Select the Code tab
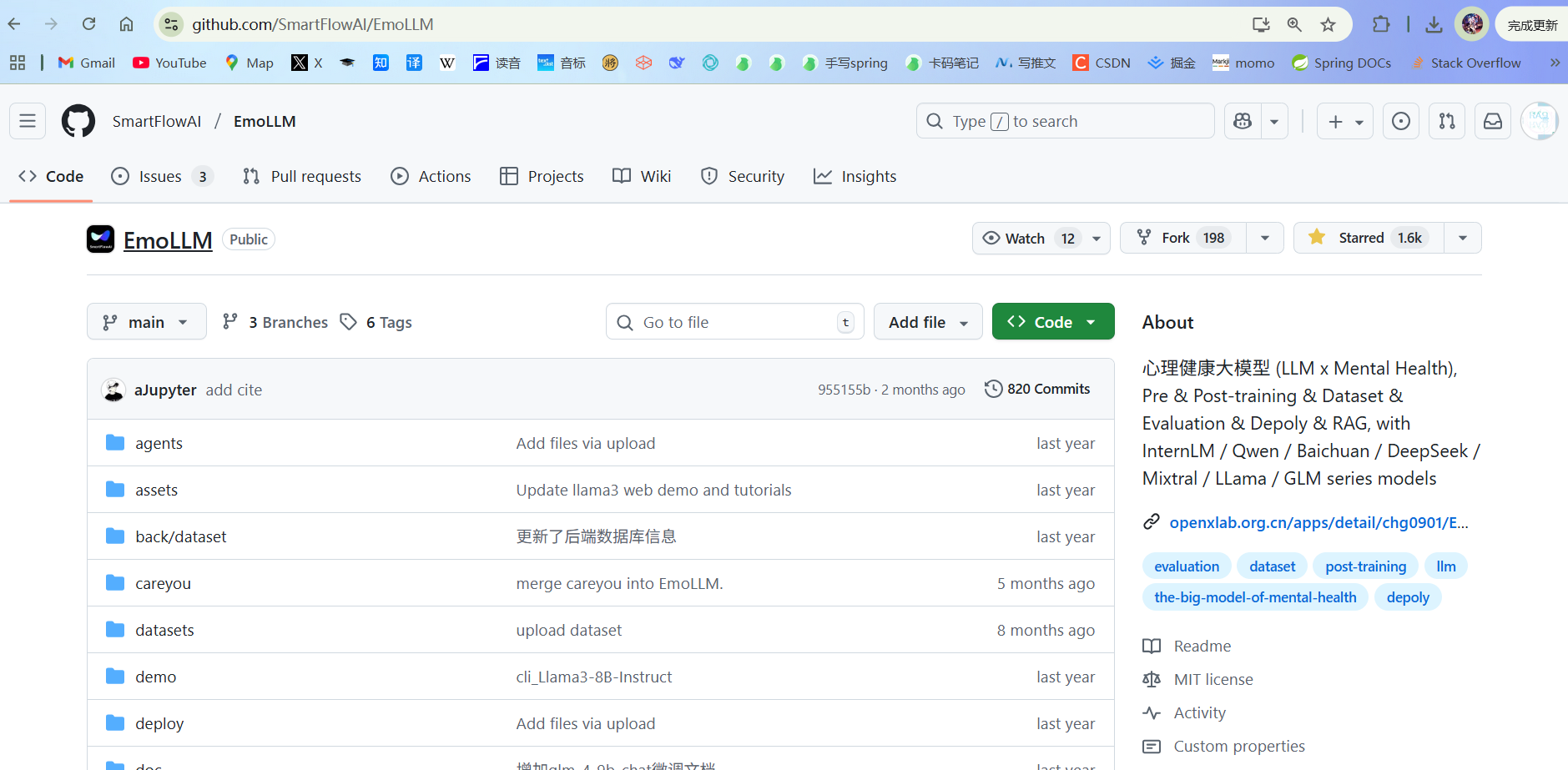 [x=51, y=176]
